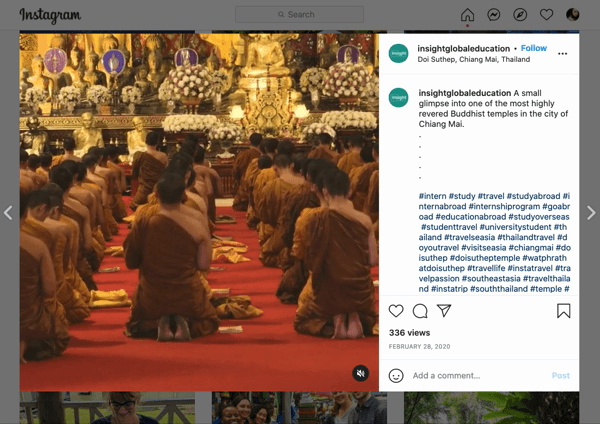Screen dimensions: 600x424
Task: Open the #studenttravel hashtag
Action: (x=449, y=227)
